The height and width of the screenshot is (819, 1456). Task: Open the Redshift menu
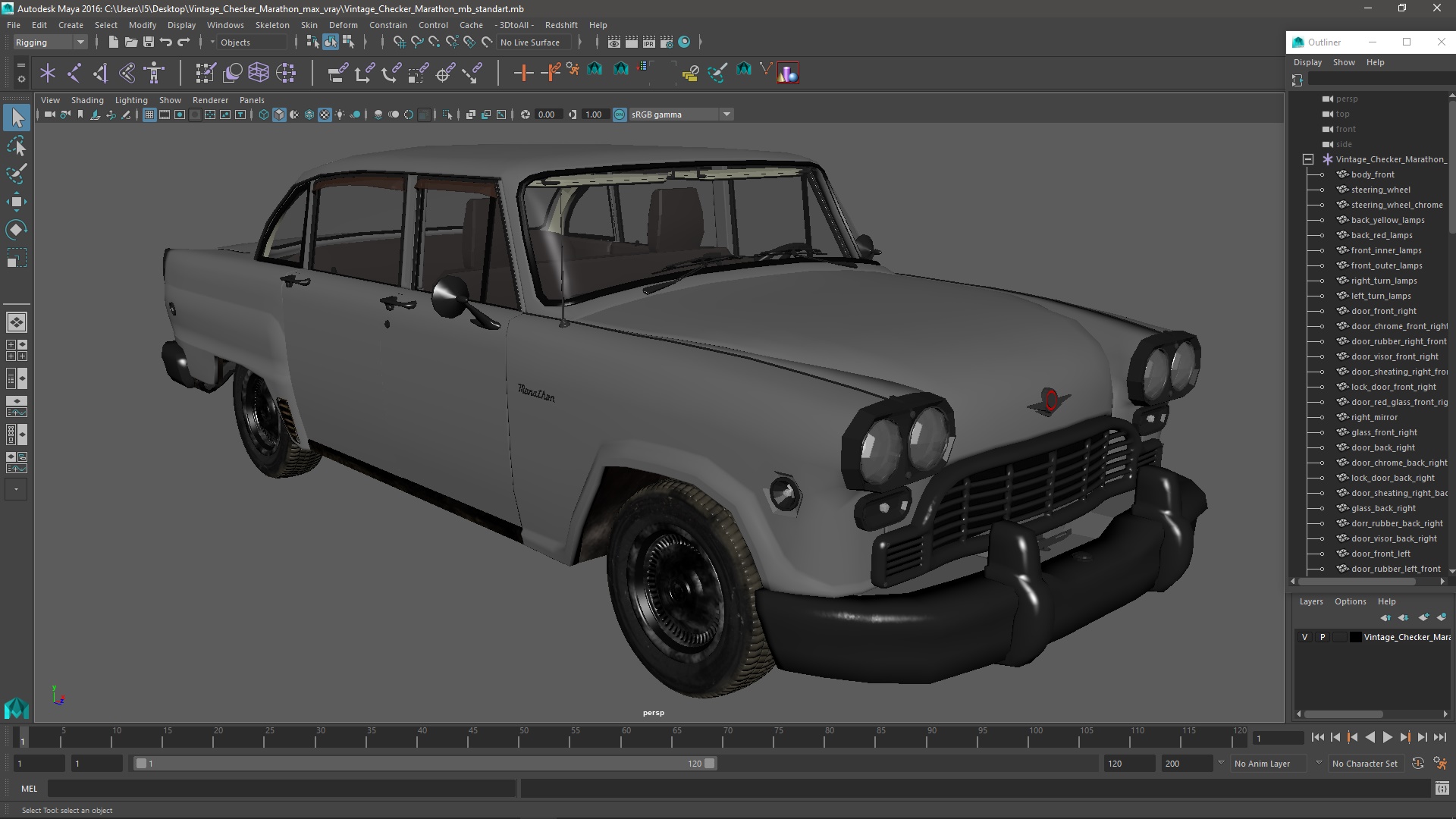(x=561, y=25)
